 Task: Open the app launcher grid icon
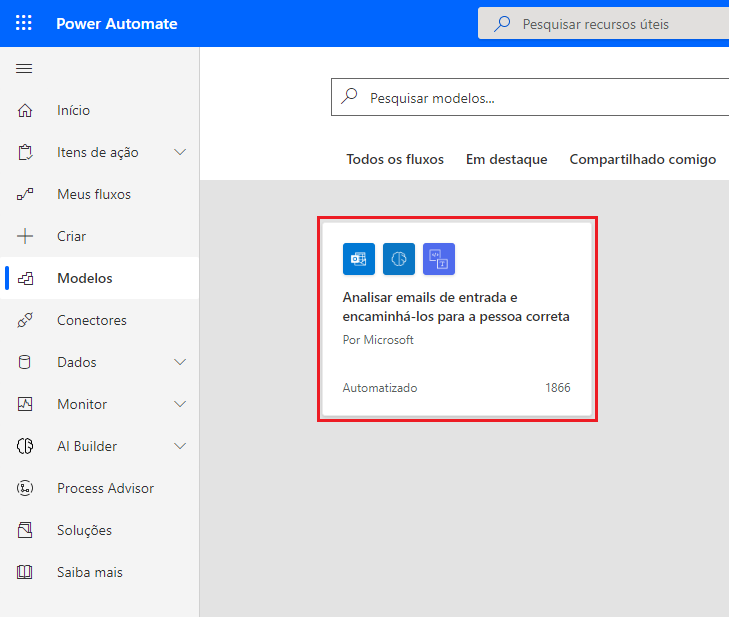click(x=24, y=23)
